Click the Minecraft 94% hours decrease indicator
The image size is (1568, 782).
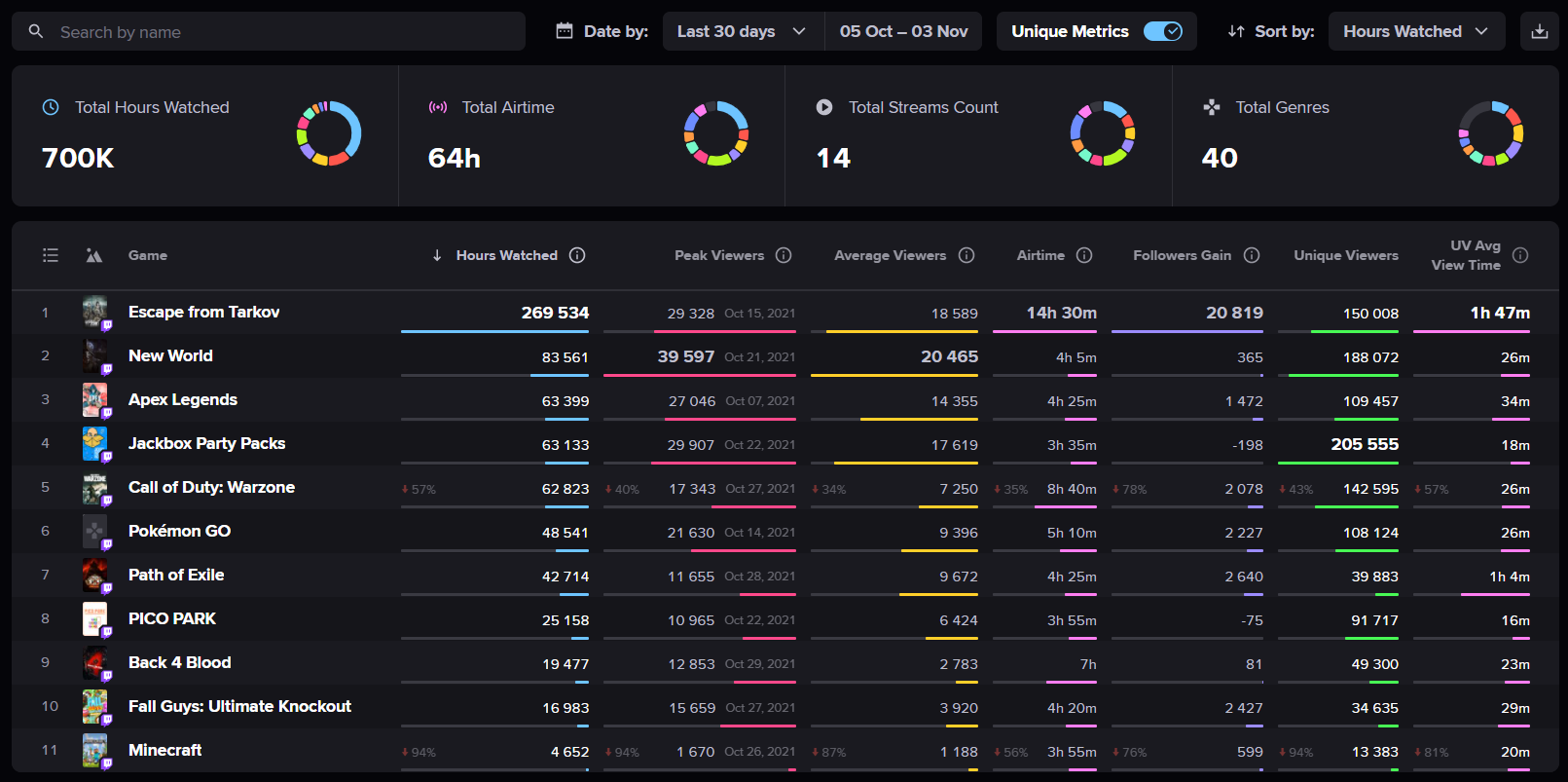tap(419, 753)
